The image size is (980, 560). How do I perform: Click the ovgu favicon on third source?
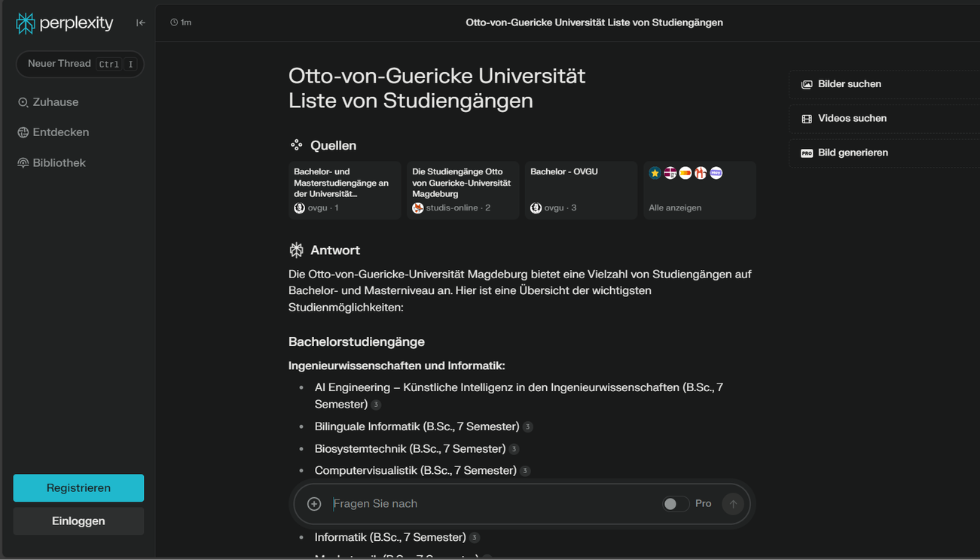[x=536, y=208]
